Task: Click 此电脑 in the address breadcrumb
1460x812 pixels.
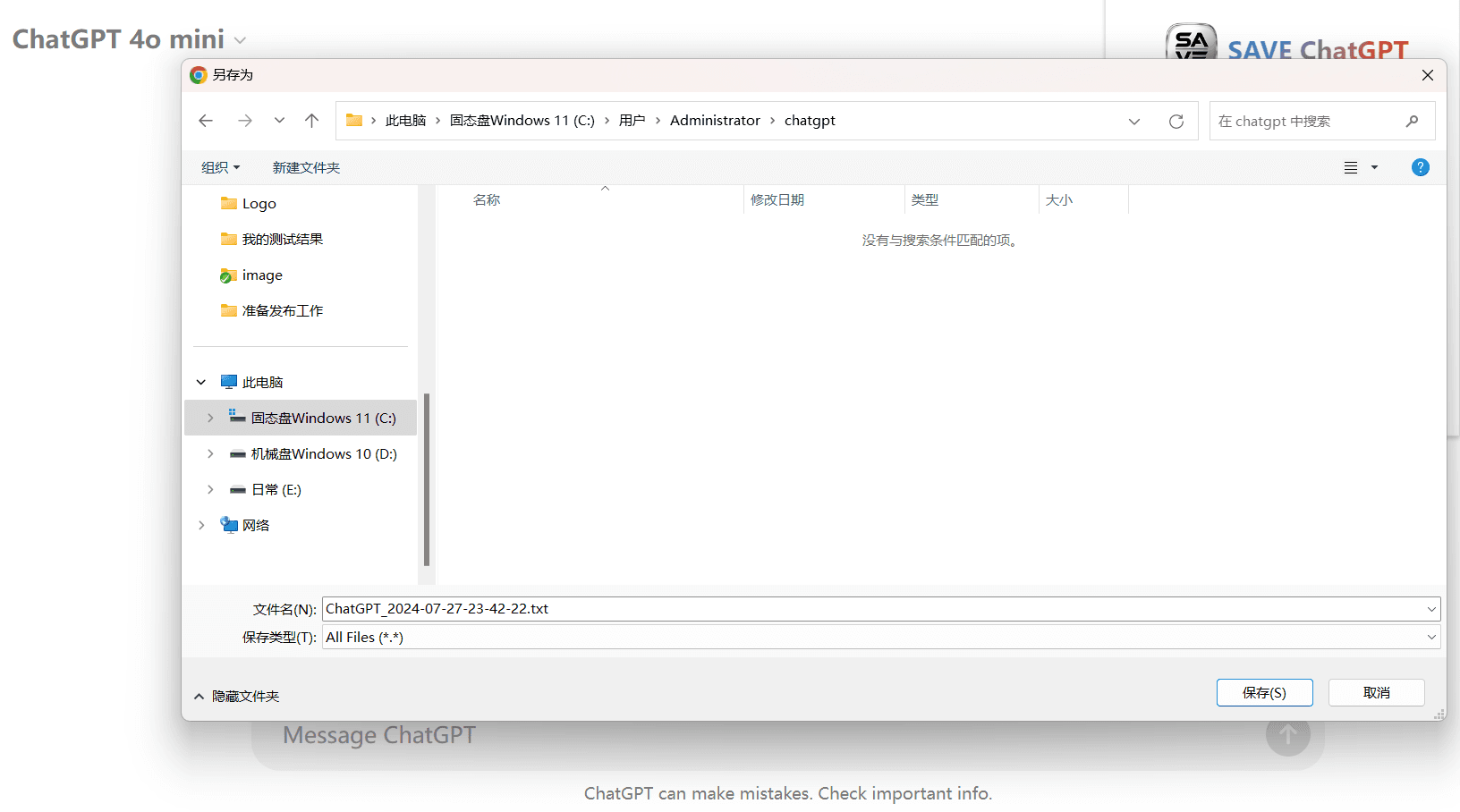Action: [405, 121]
